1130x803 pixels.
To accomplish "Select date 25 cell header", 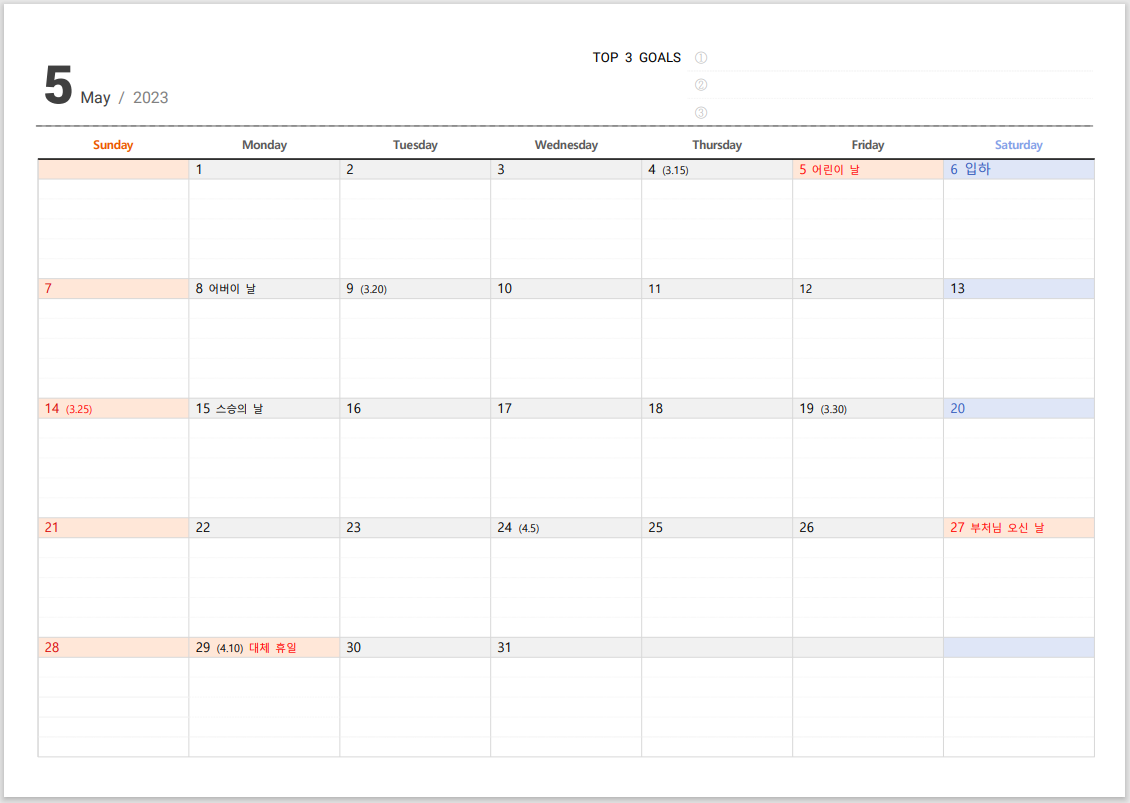I will (717, 528).
